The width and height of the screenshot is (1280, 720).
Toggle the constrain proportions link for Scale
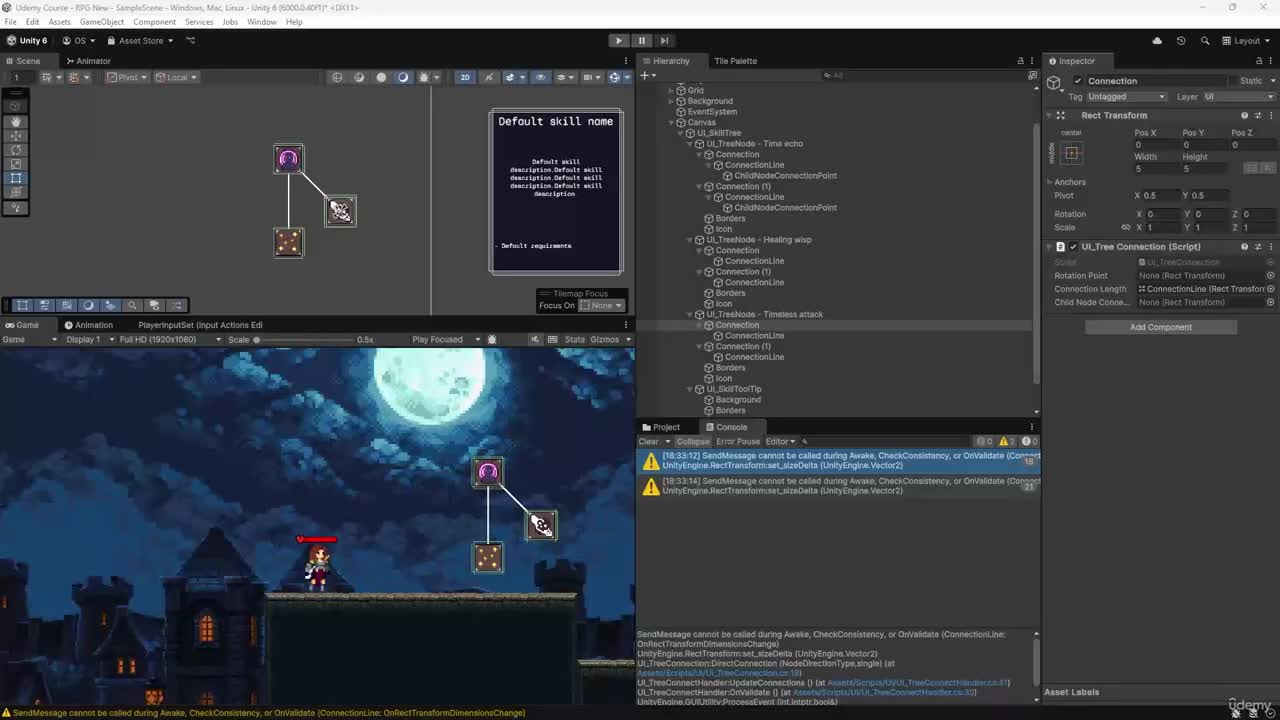(x=1125, y=227)
